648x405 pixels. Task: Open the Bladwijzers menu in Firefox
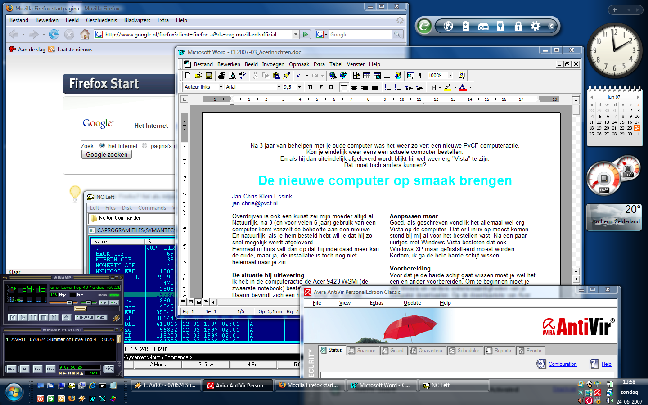pos(137,20)
